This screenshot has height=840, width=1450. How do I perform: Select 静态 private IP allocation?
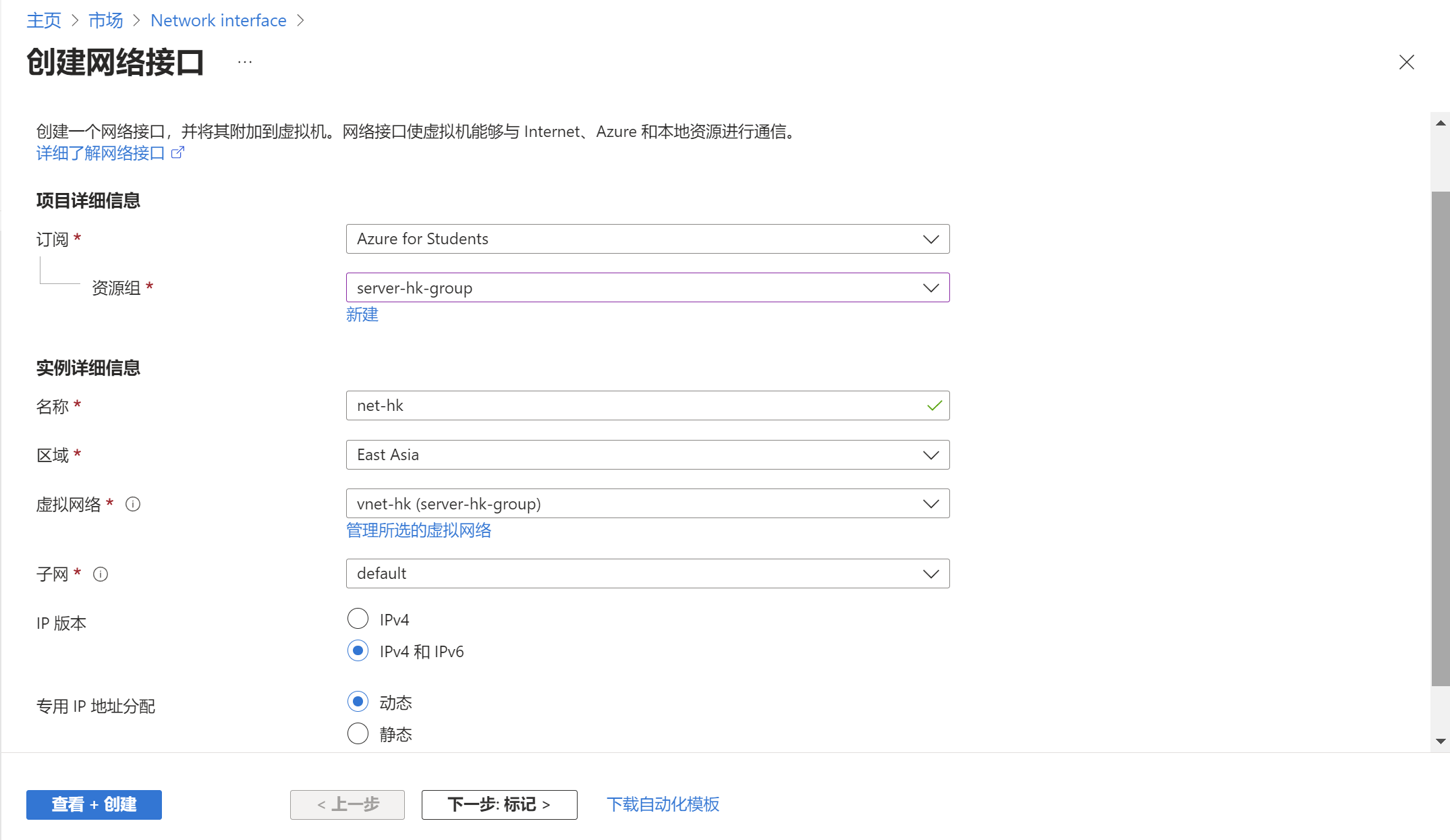tap(358, 733)
